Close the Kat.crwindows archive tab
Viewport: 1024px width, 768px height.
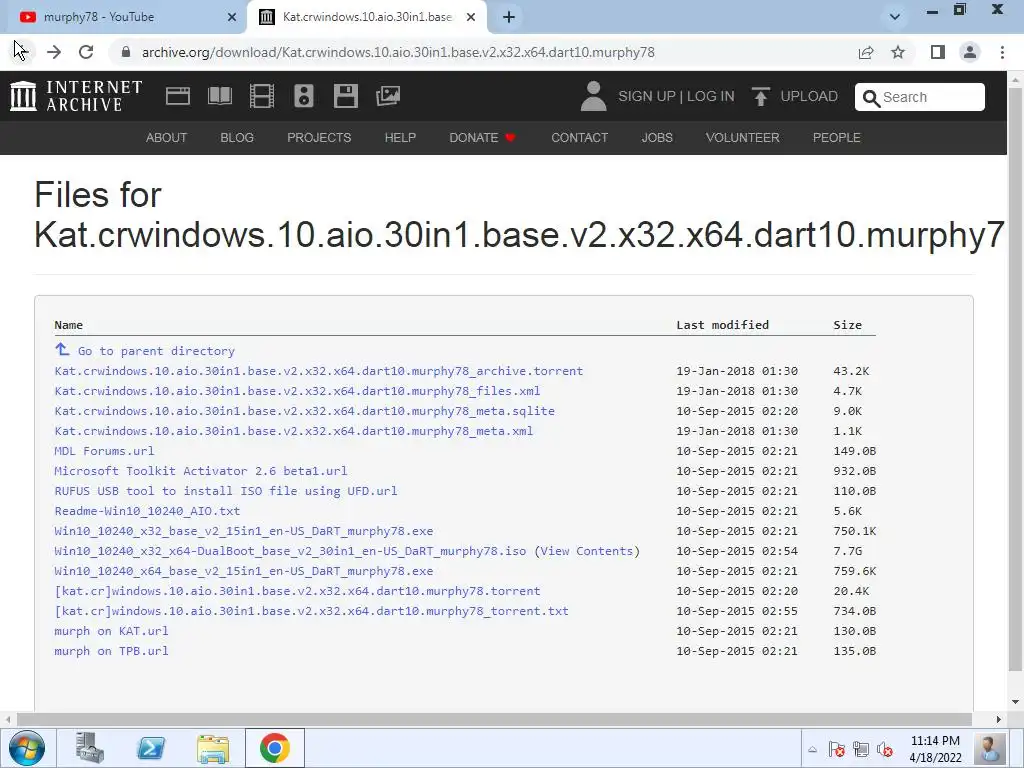(x=471, y=17)
